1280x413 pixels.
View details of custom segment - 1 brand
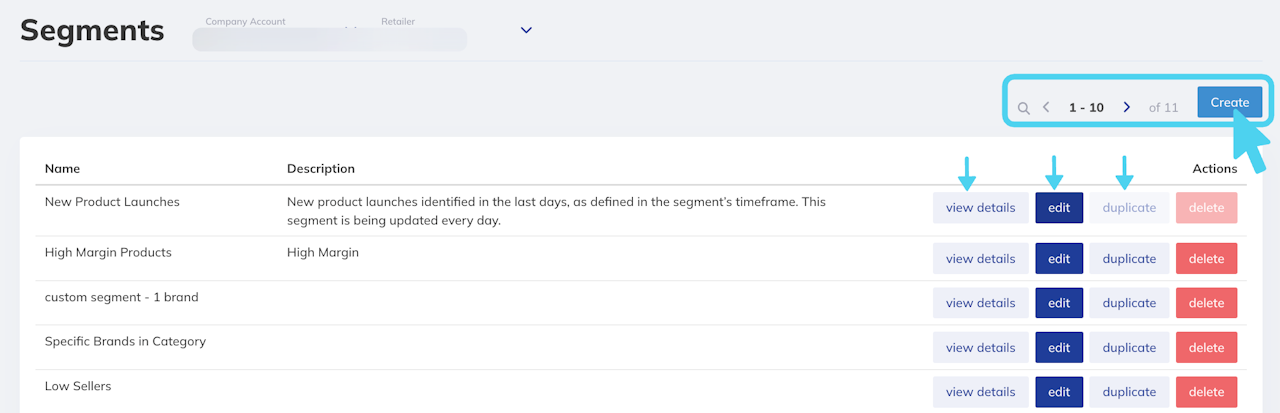[x=980, y=303]
